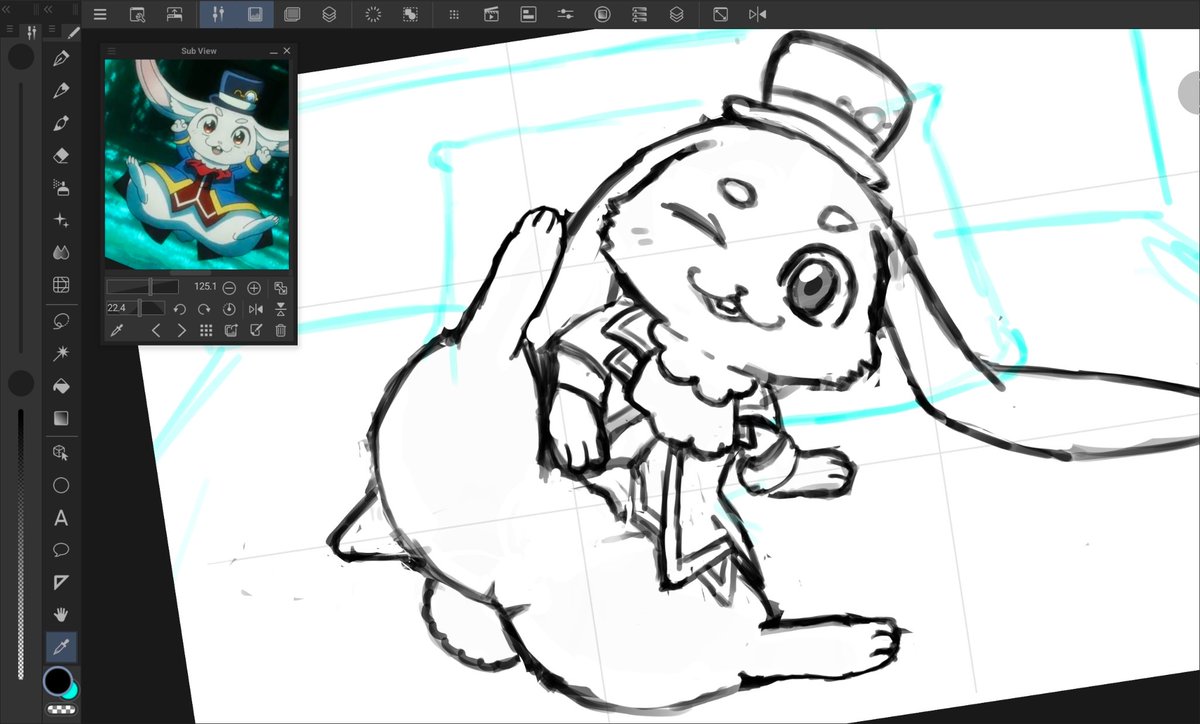Flip Sub View image horizontally
This screenshot has height=724, width=1200.
(x=255, y=308)
